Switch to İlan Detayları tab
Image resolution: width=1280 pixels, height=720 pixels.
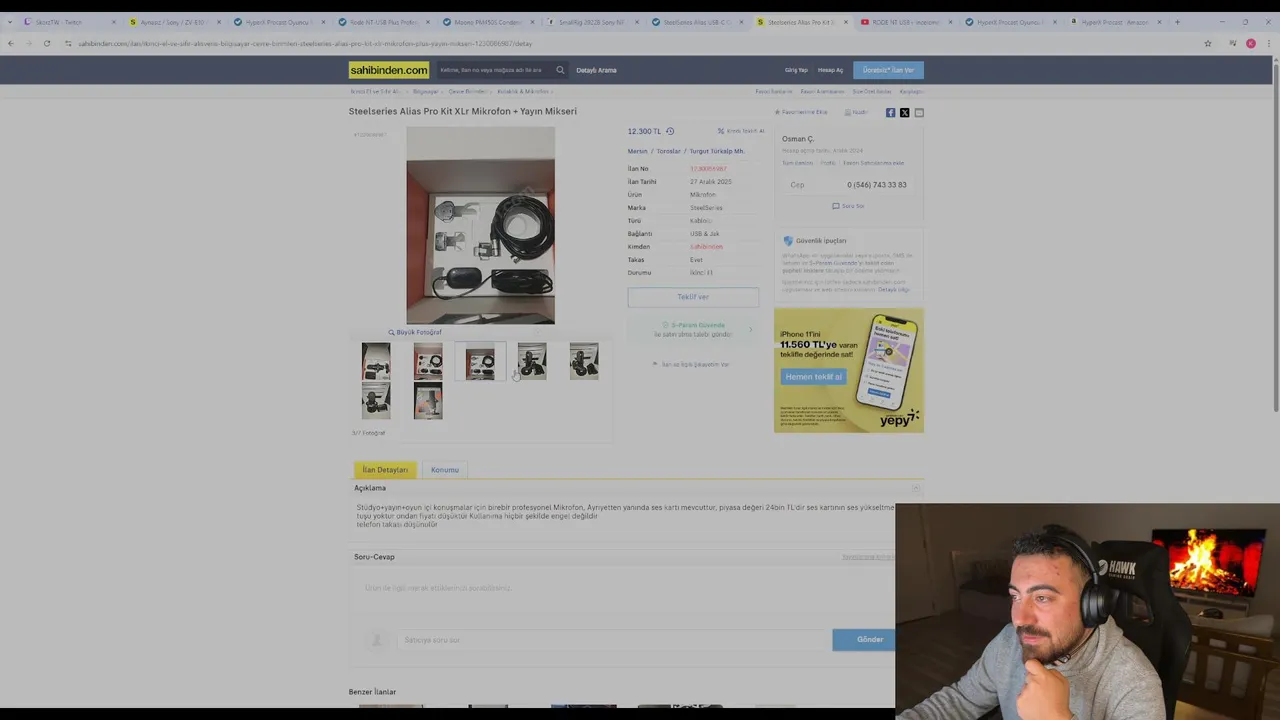(x=385, y=470)
